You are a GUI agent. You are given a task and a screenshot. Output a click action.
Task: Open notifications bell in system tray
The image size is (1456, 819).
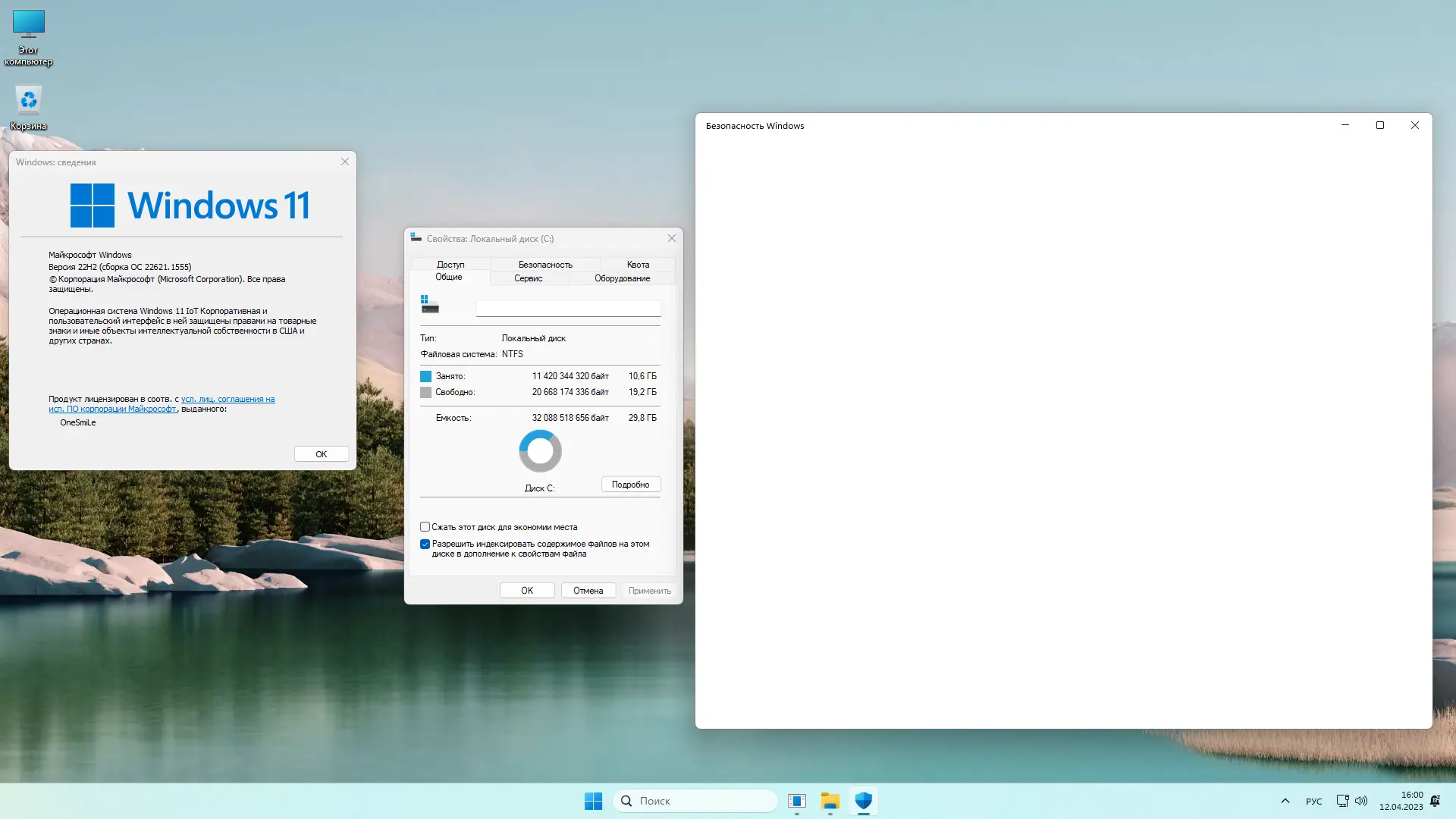click(x=1435, y=801)
